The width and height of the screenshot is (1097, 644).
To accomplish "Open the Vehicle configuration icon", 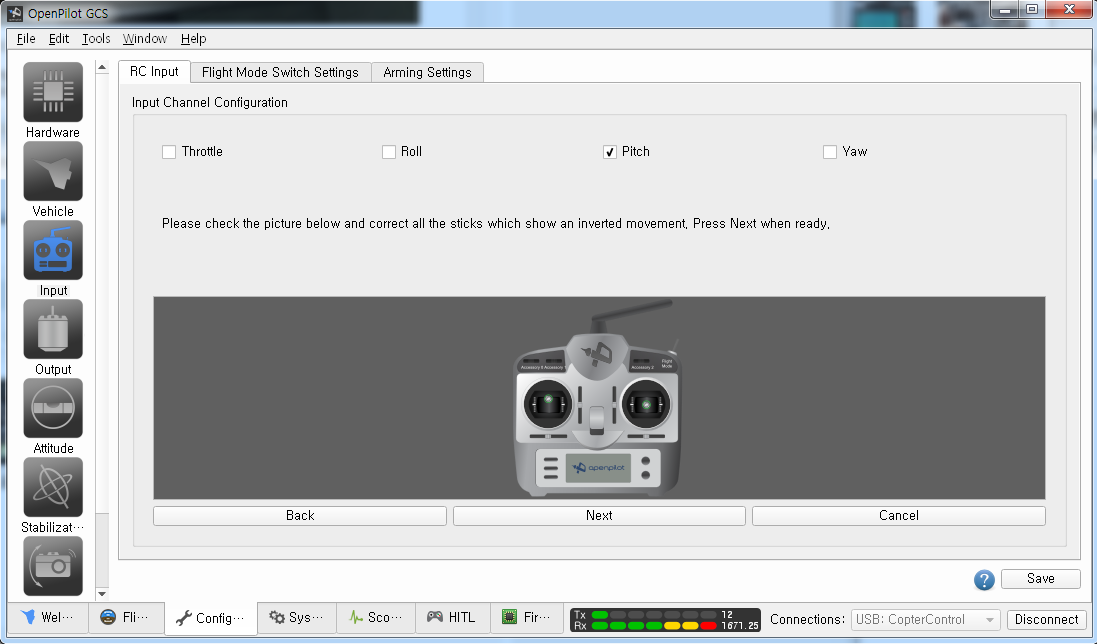I will (x=53, y=171).
